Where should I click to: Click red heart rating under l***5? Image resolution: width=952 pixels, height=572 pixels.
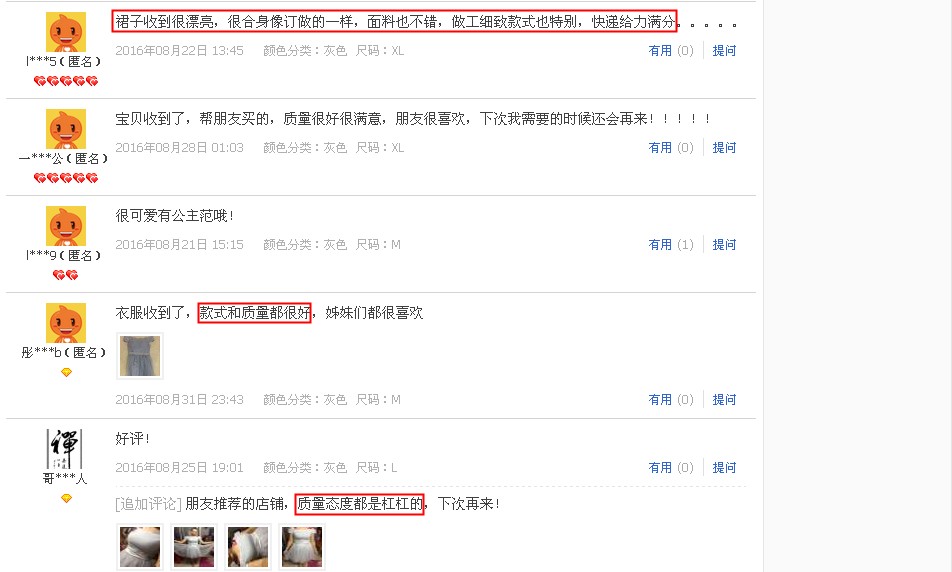66,81
